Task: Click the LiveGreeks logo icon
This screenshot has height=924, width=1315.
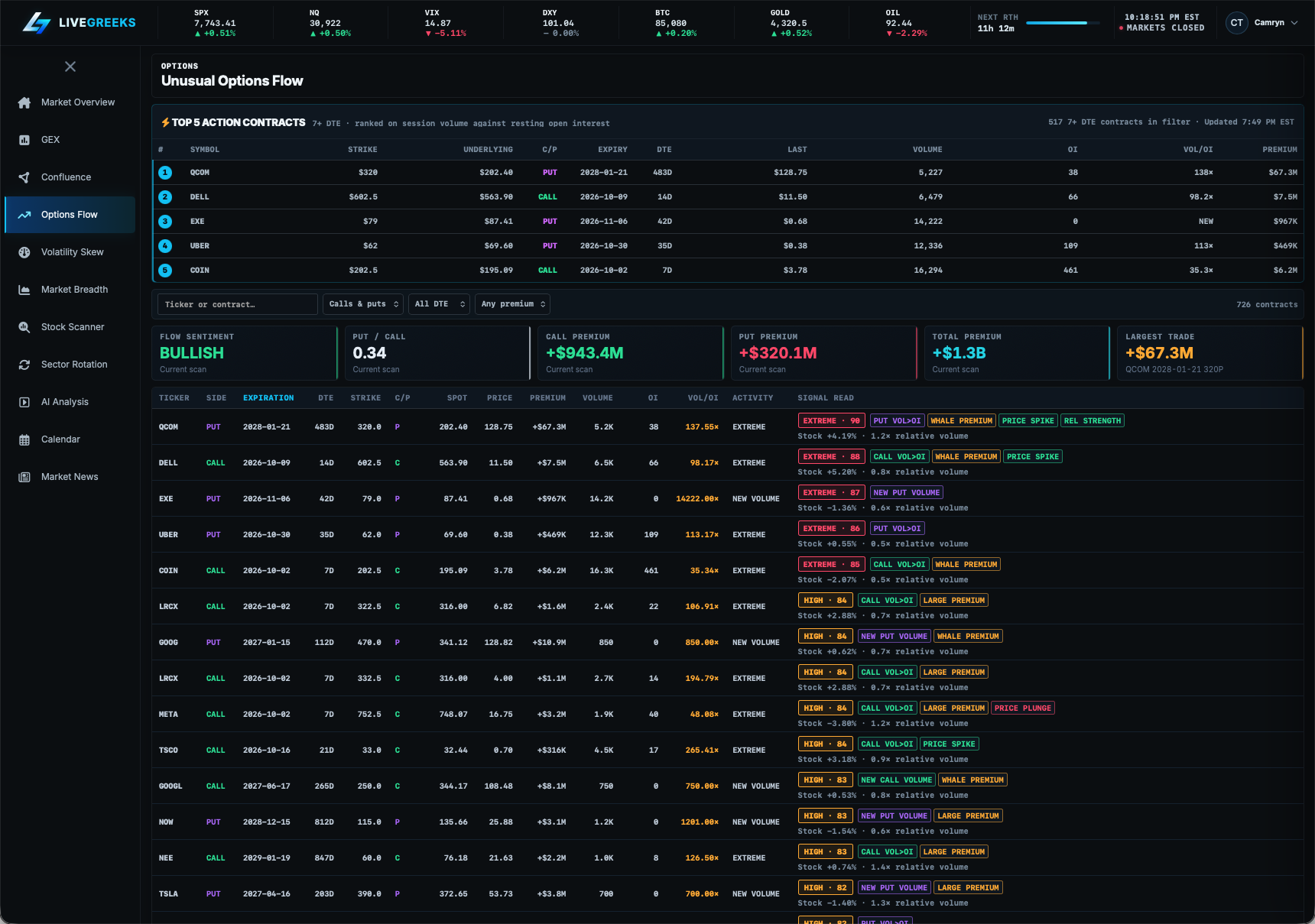Action: [x=36, y=23]
